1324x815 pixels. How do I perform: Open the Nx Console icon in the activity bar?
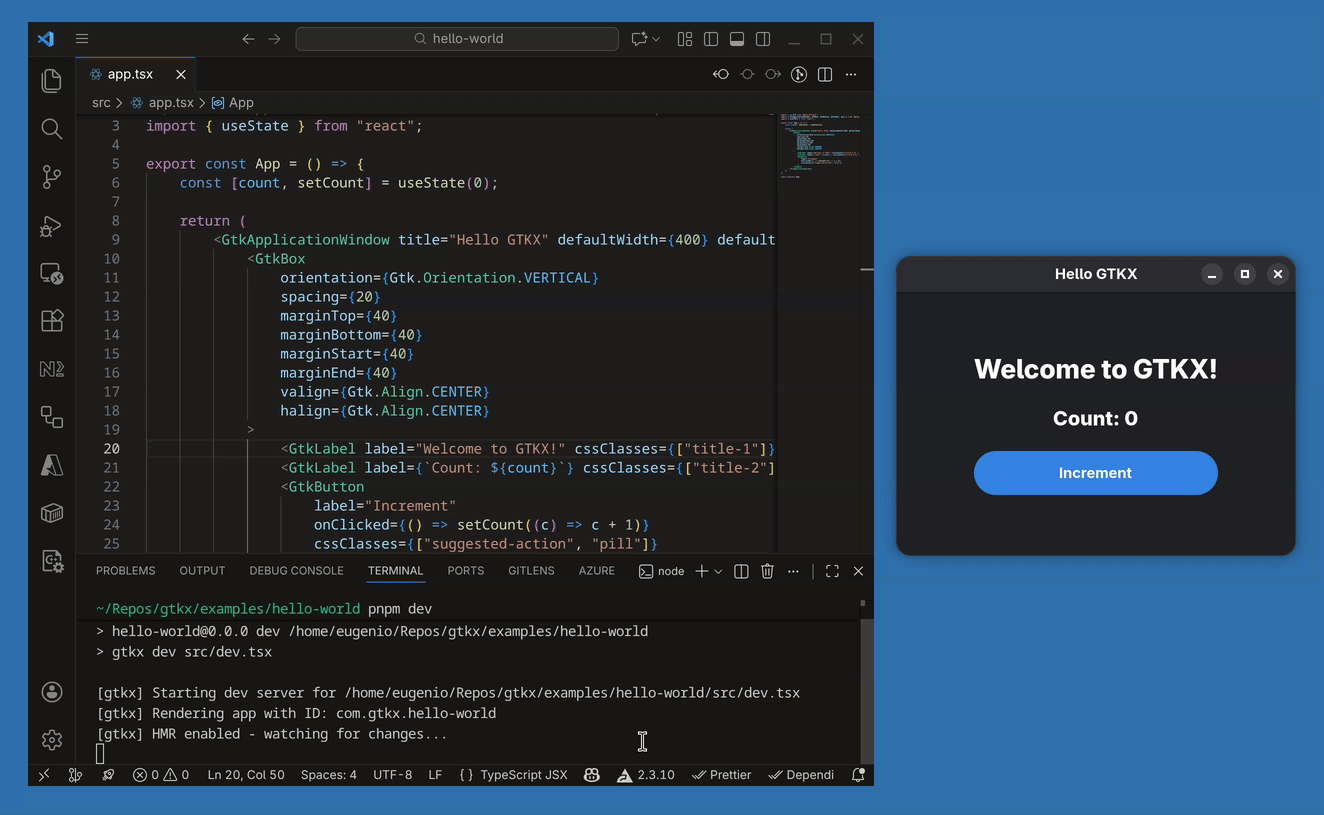(x=52, y=369)
